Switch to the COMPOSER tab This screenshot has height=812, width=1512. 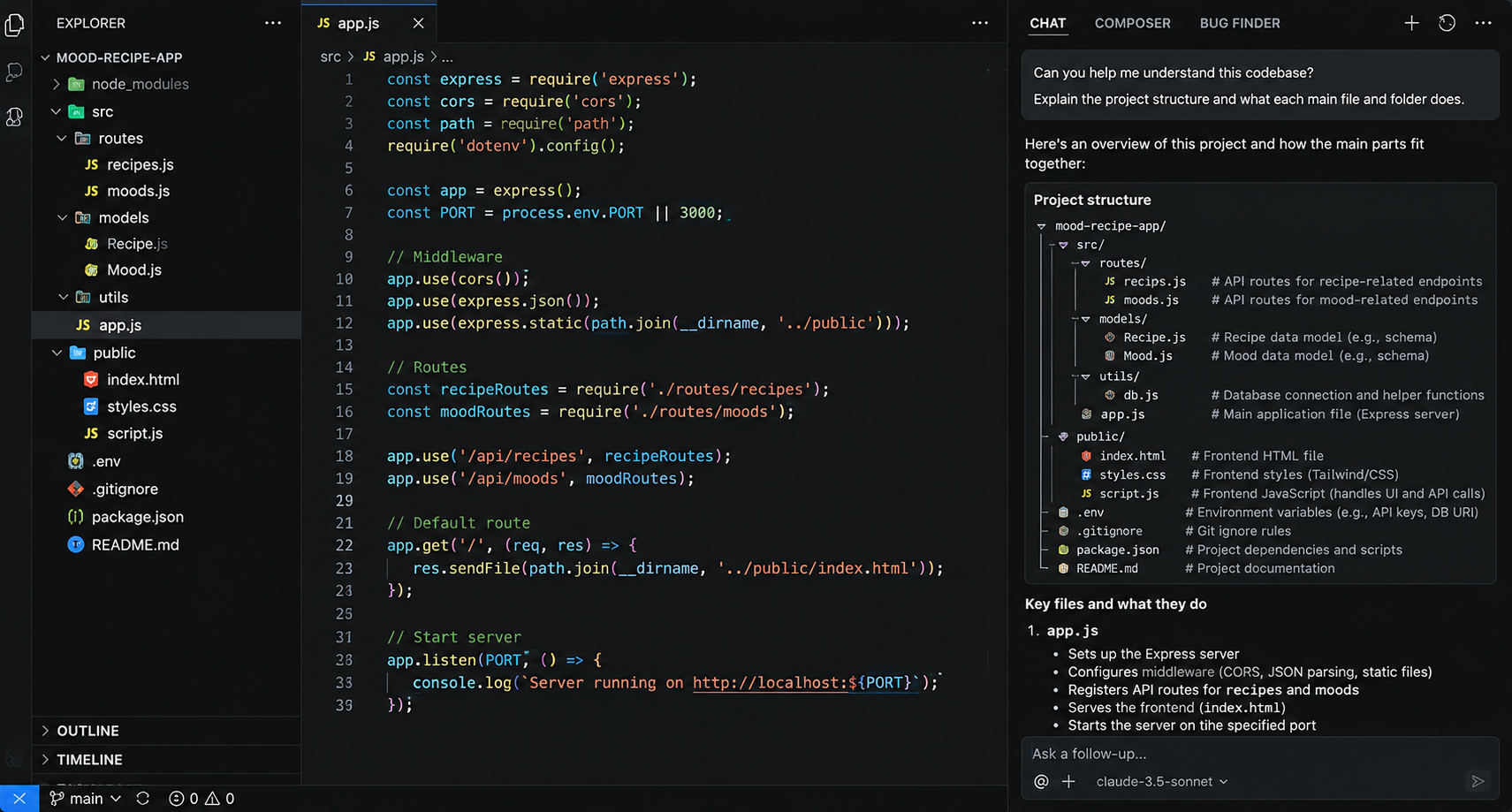point(1133,23)
